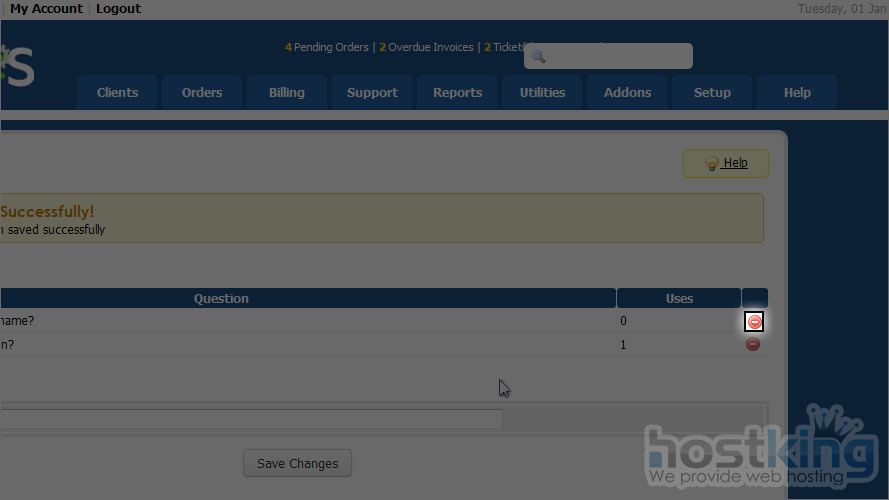View the 2 Overdue Invoices link

click(427, 47)
